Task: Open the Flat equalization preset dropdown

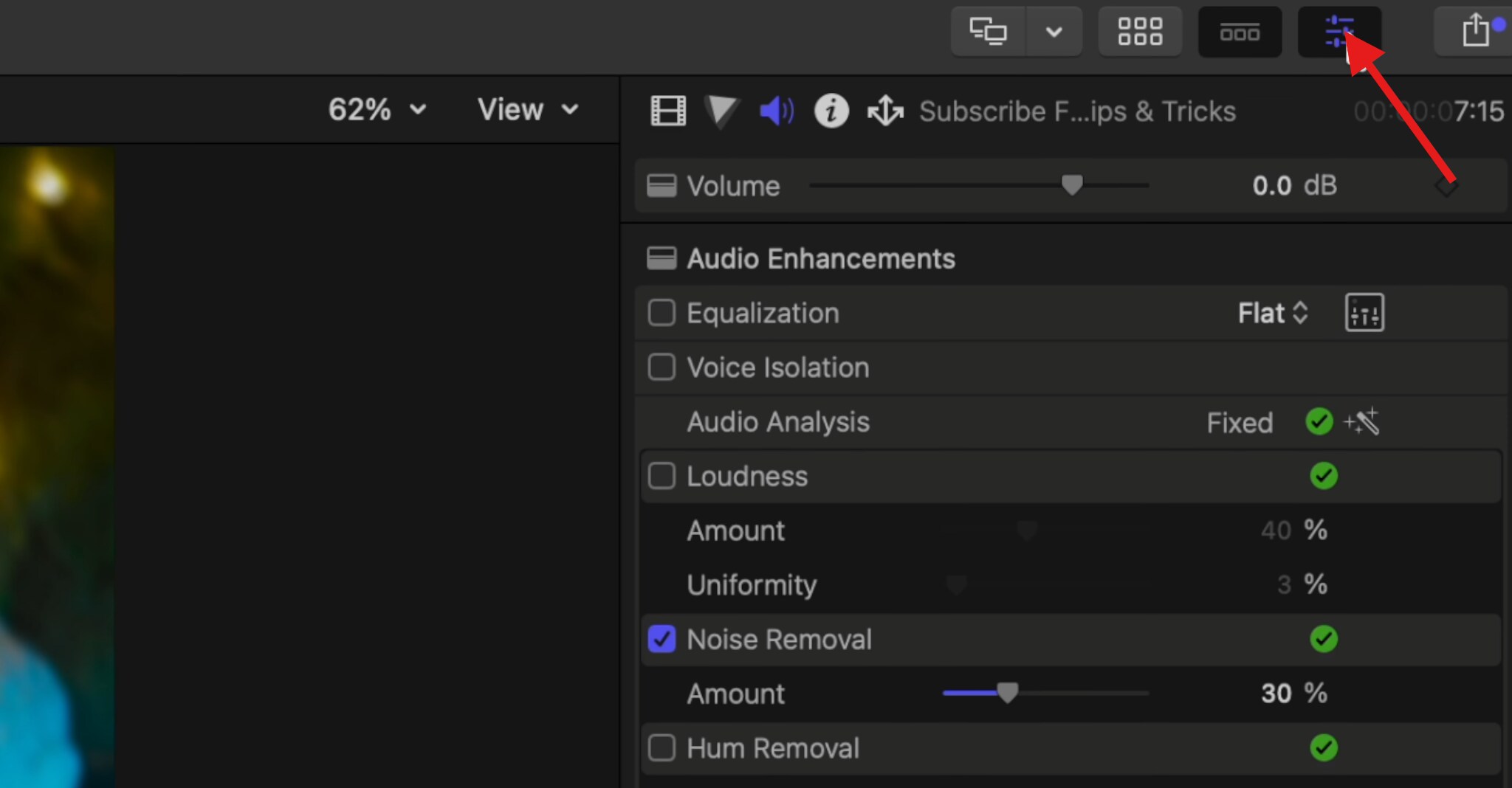Action: (1272, 313)
